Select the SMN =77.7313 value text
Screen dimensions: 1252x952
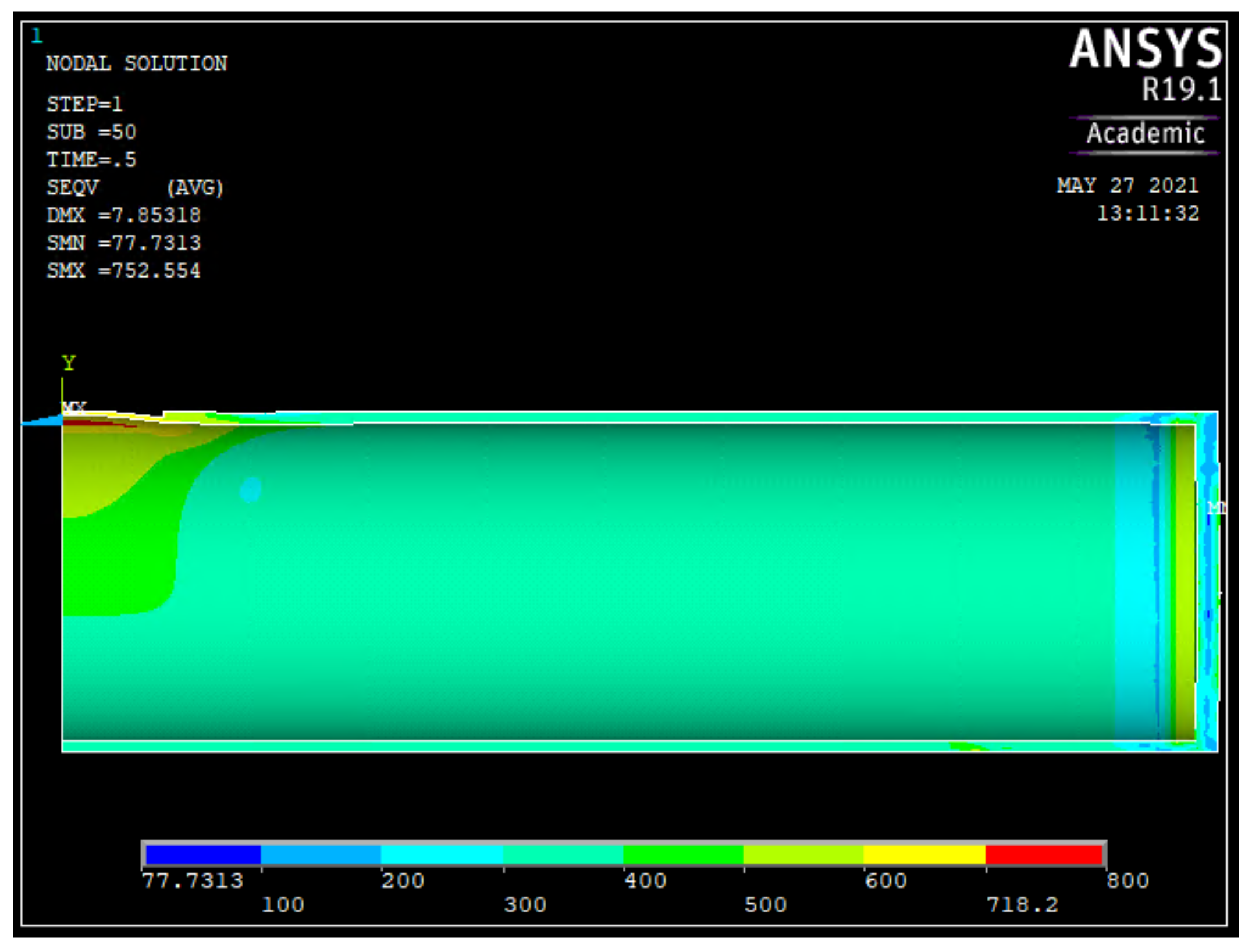point(123,243)
